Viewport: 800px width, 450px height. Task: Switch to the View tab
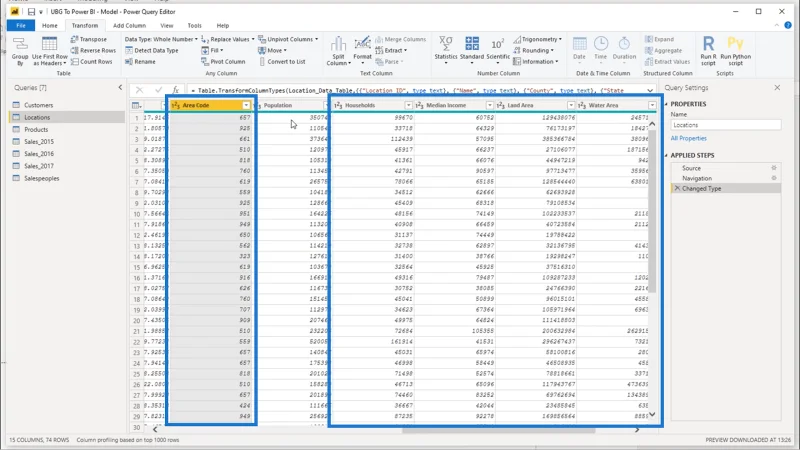pos(167,26)
